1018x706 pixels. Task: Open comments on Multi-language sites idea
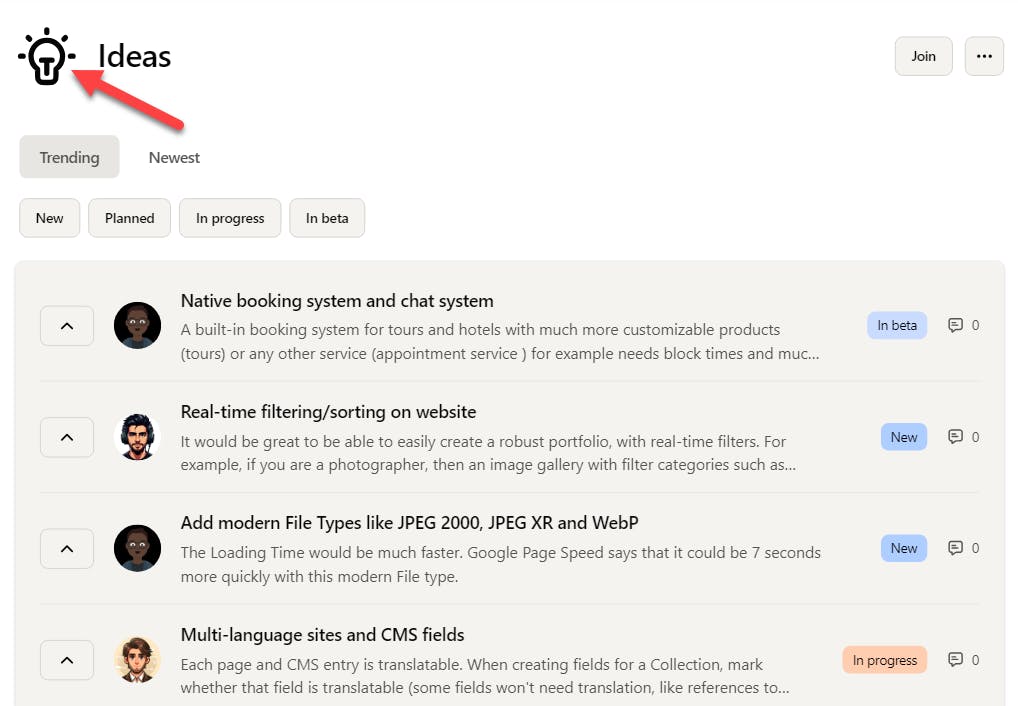(963, 660)
